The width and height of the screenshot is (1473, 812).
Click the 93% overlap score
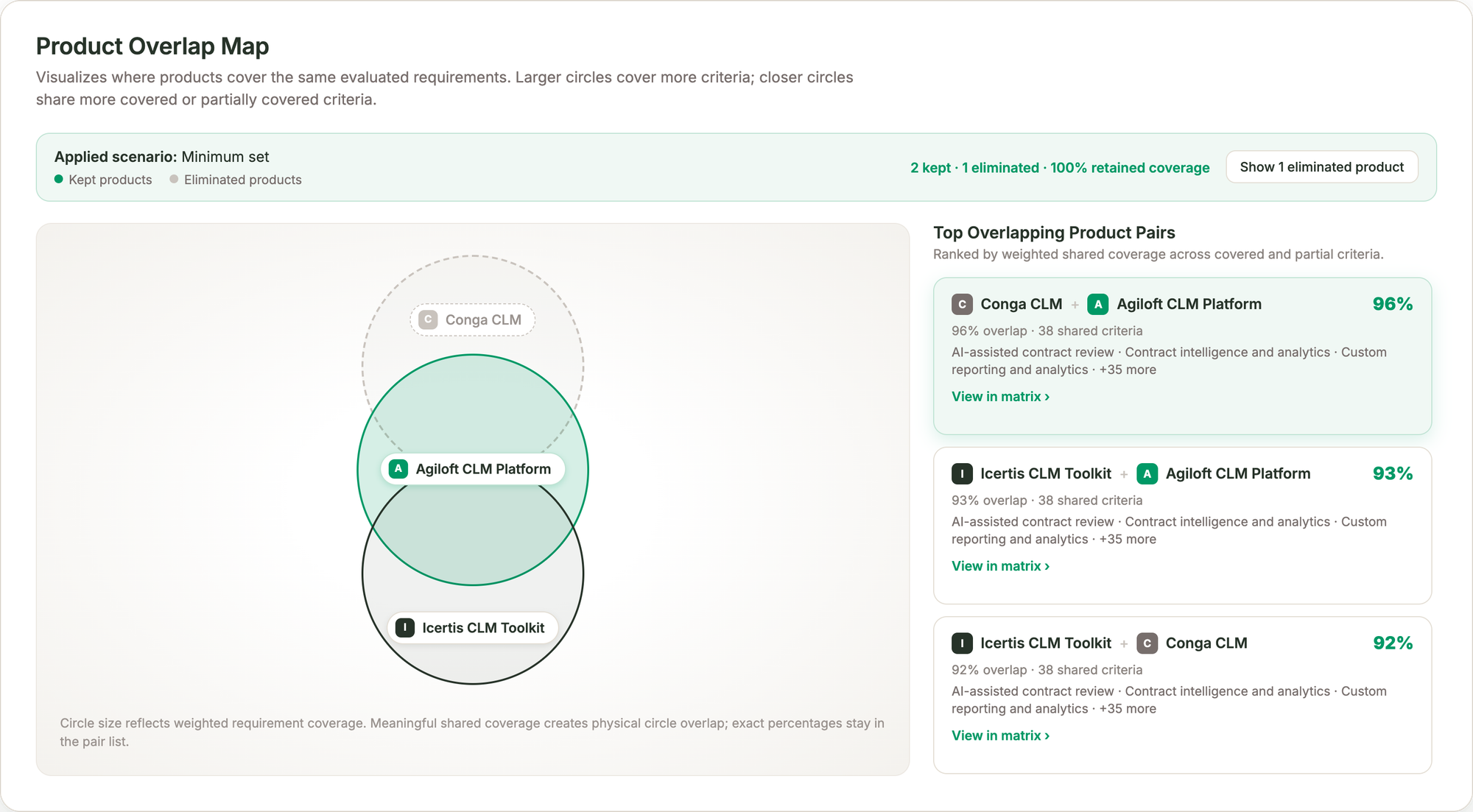pyautogui.click(x=1393, y=473)
